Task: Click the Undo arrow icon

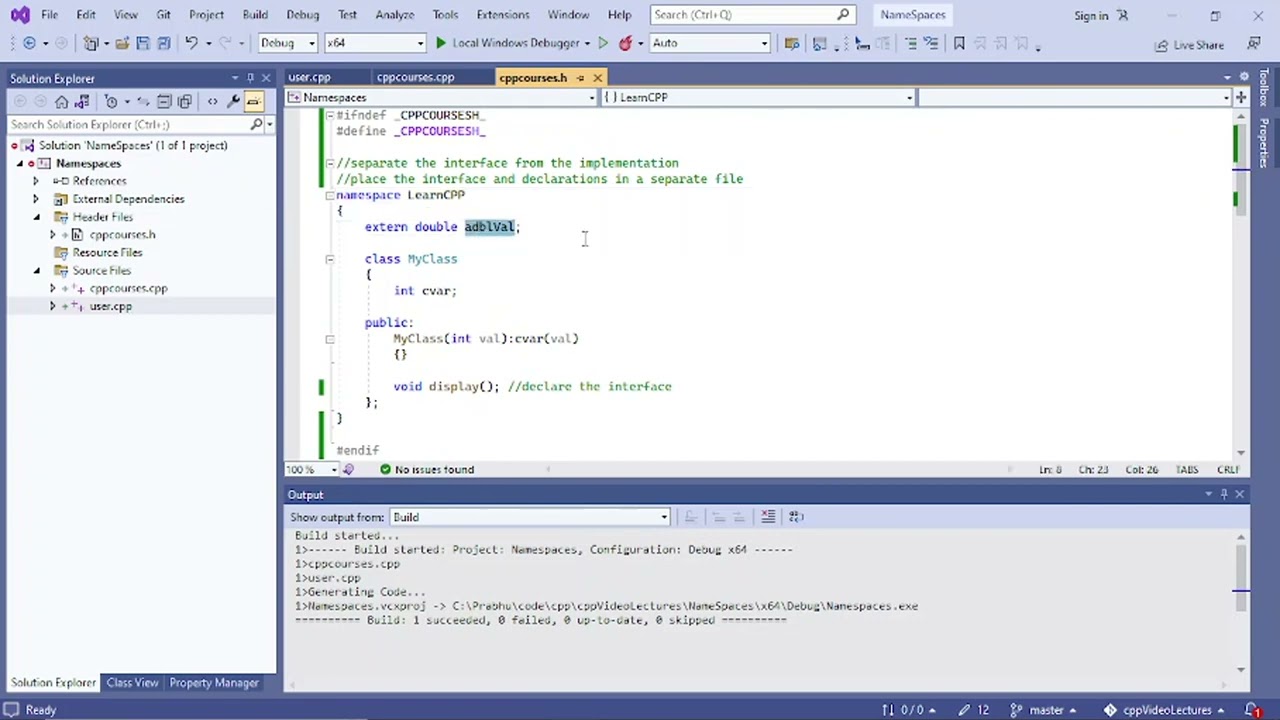Action: tap(190, 43)
